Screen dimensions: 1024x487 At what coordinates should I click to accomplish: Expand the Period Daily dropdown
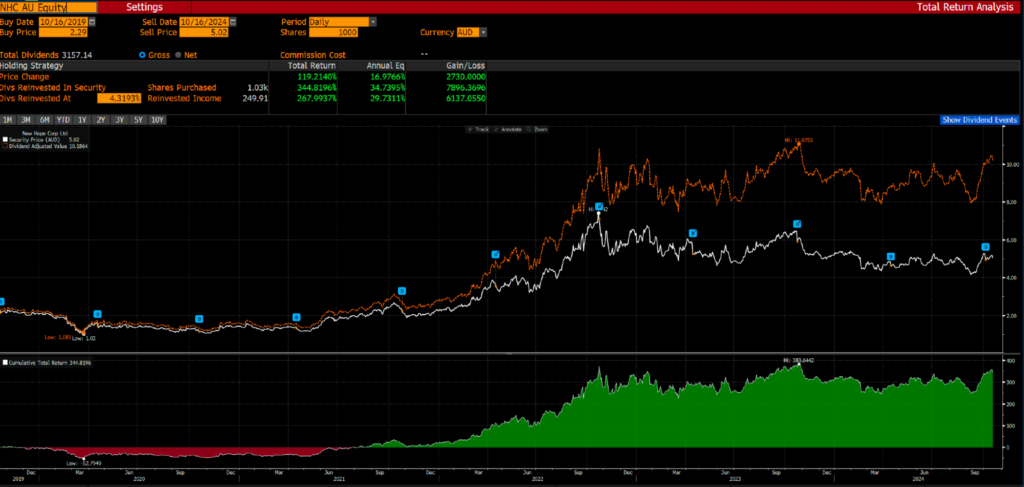pos(373,21)
